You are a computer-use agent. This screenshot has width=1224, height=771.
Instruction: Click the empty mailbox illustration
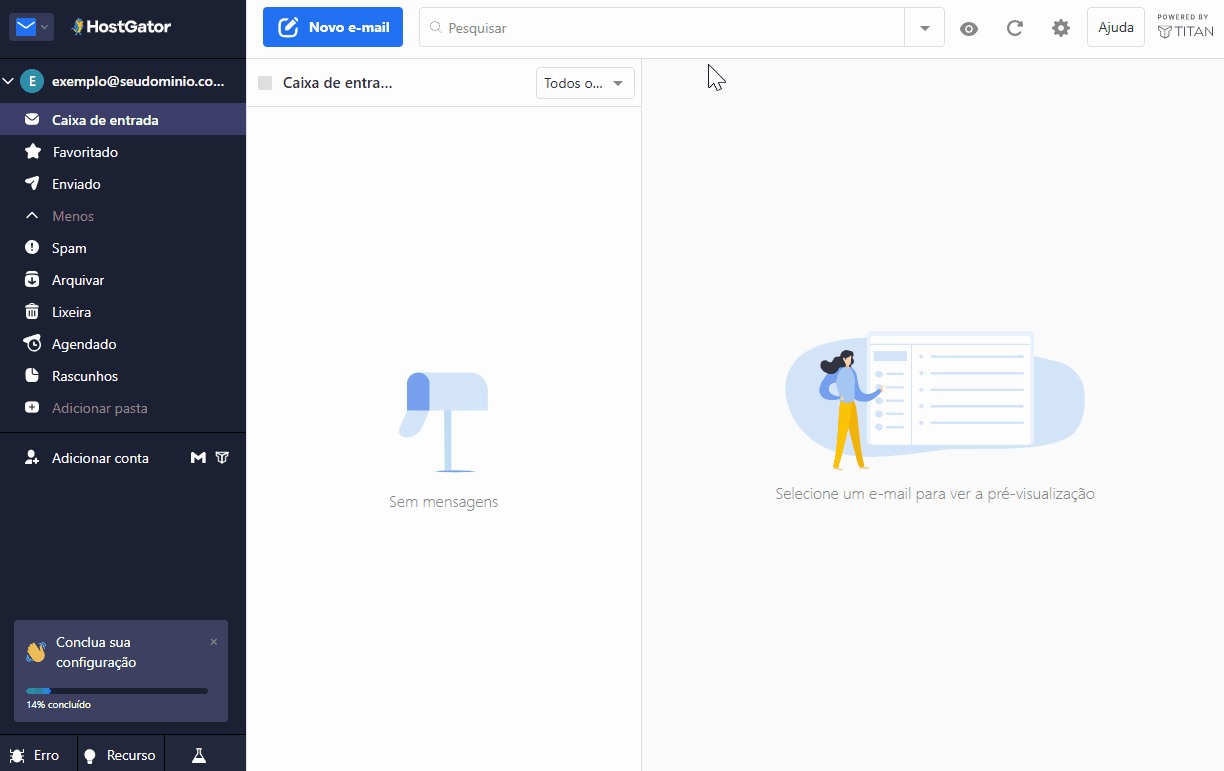pyautogui.click(x=444, y=422)
